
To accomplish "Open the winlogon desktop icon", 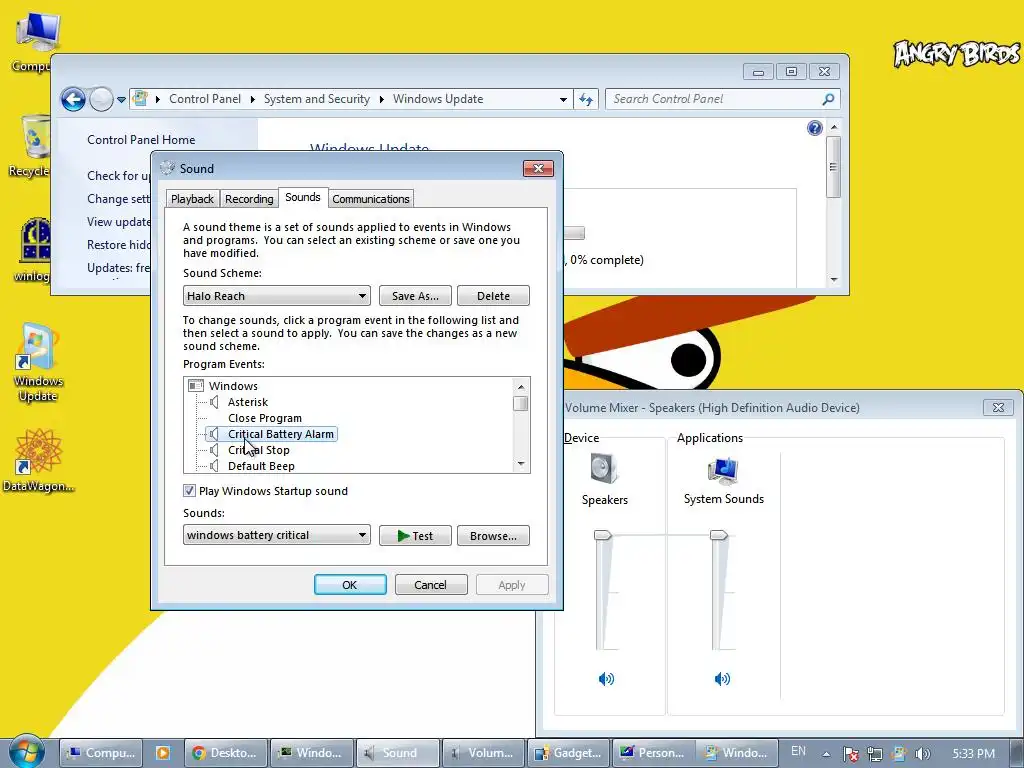I will (35, 250).
